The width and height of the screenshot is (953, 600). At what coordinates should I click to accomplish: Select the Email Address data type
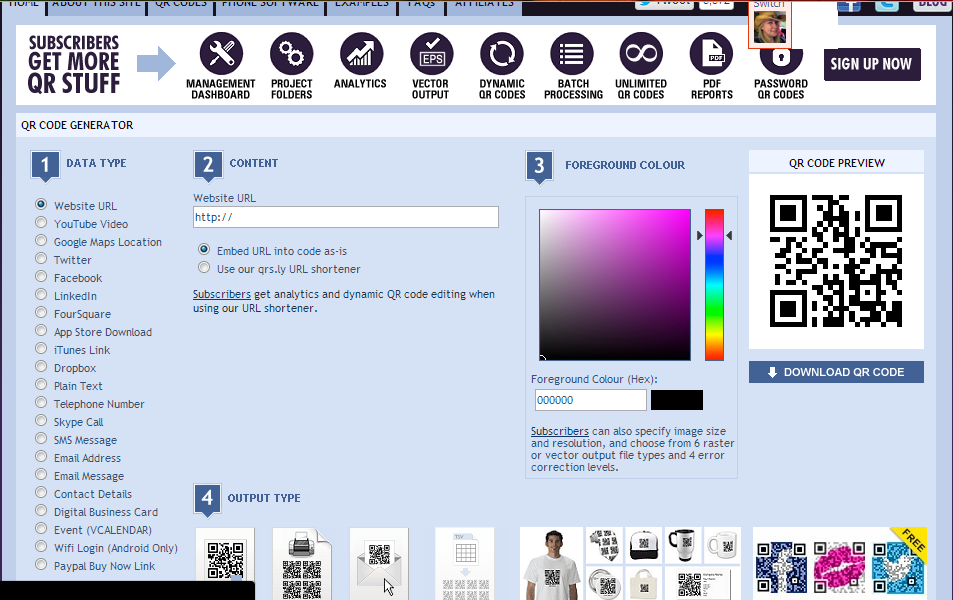coord(41,456)
